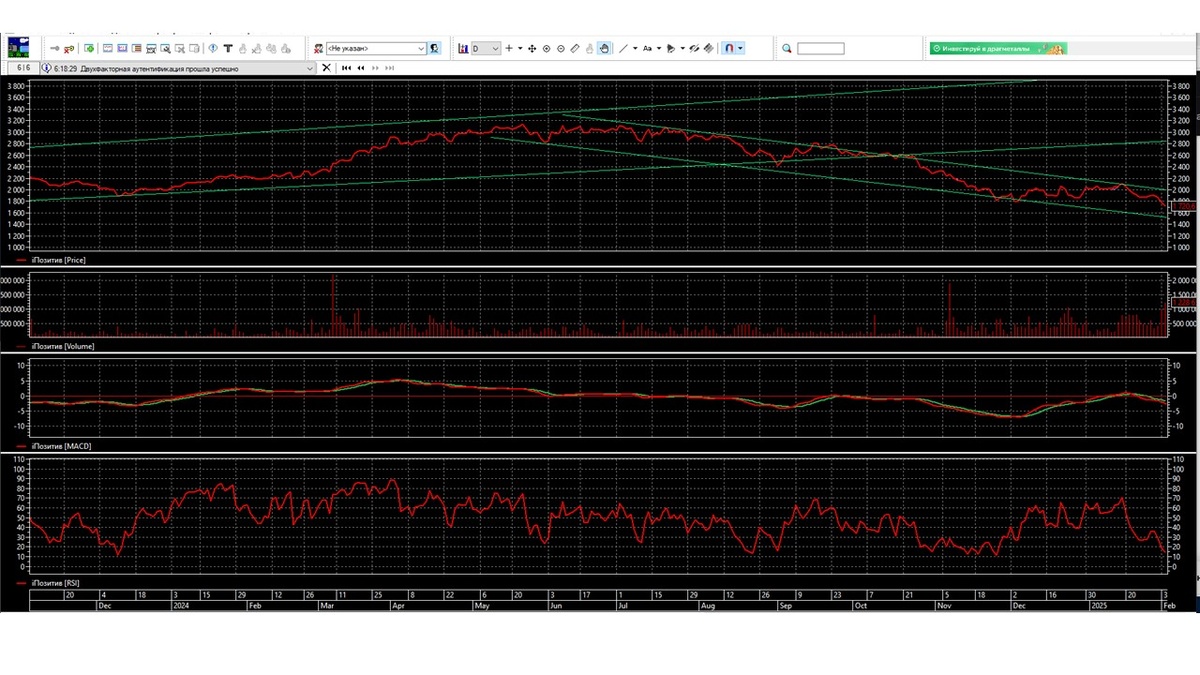Toggle the magnet snap mode
Image resolution: width=1200 pixels, height=675 pixels.
(730, 48)
